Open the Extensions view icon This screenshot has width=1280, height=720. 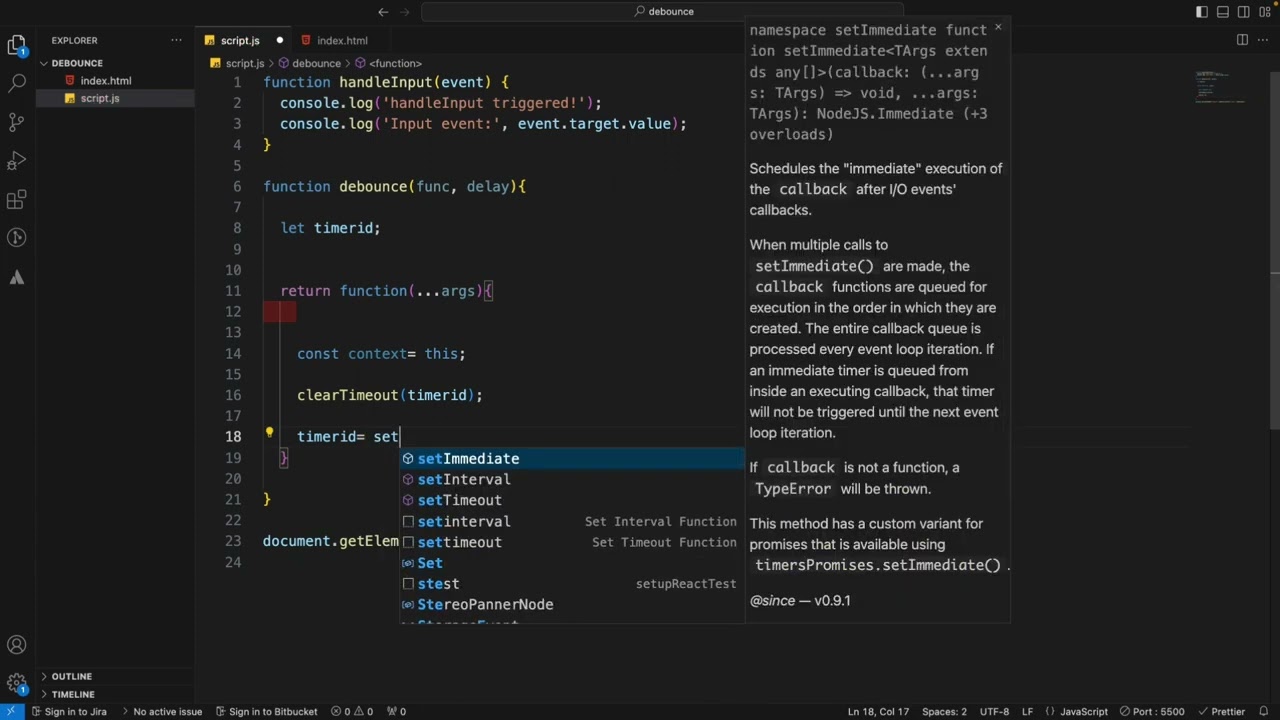17,200
